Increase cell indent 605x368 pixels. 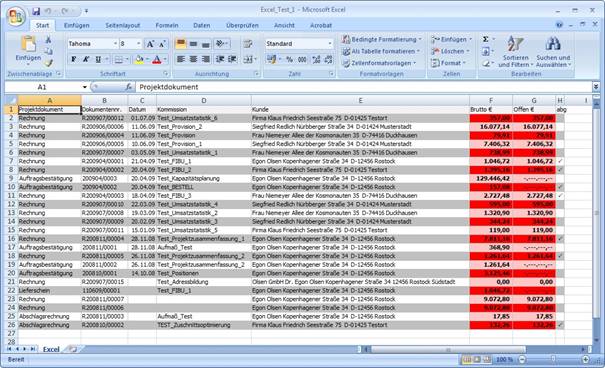pos(232,59)
